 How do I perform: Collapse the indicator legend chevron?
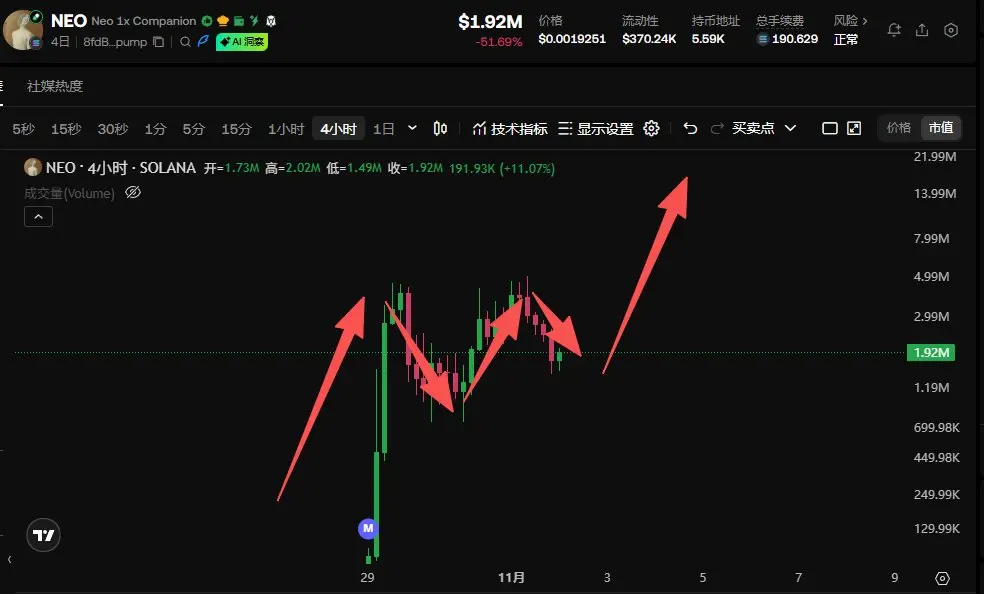[38, 216]
